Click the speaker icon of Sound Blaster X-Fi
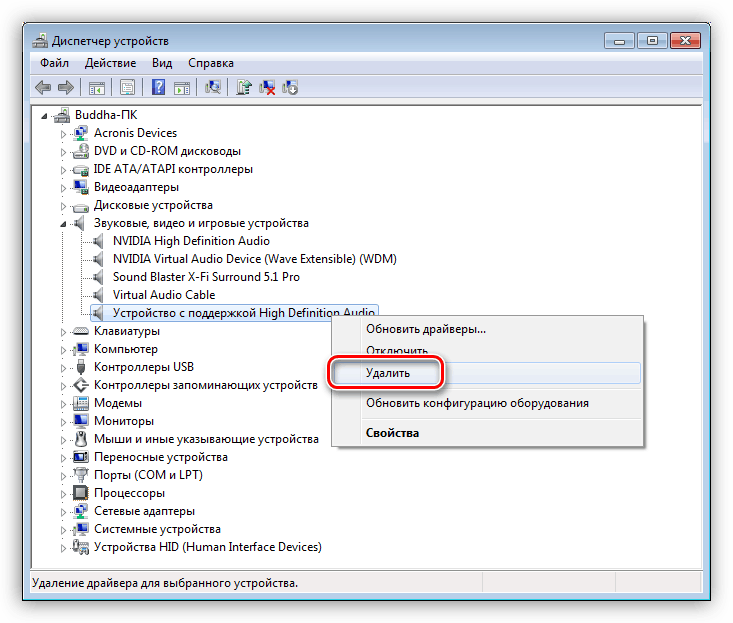733x623 pixels. pos(98,277)
